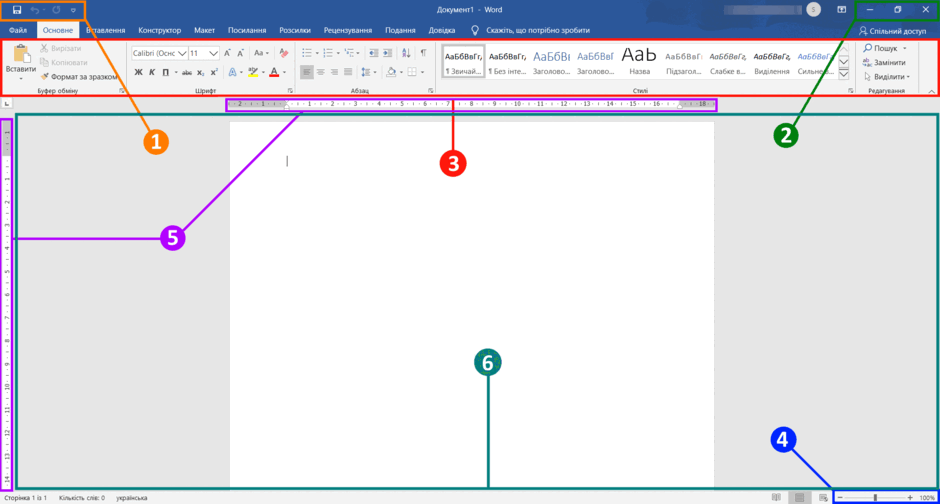This screenshot has height=504, width=940.
Task: Select the Виділення emphasis style
Action: click(x=772, y=62)
